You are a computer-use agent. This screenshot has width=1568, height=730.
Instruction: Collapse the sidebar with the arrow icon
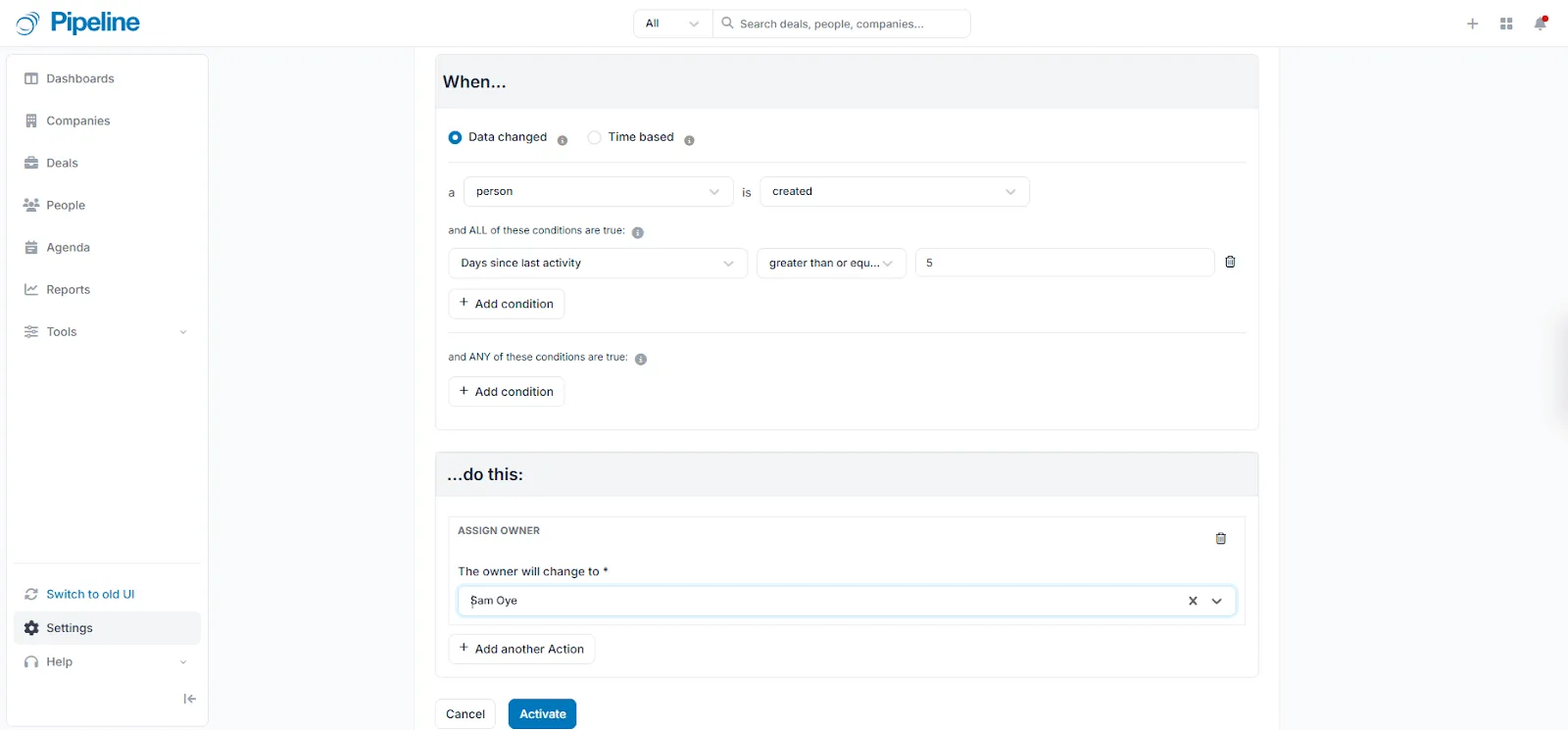(x=189, y=699)
